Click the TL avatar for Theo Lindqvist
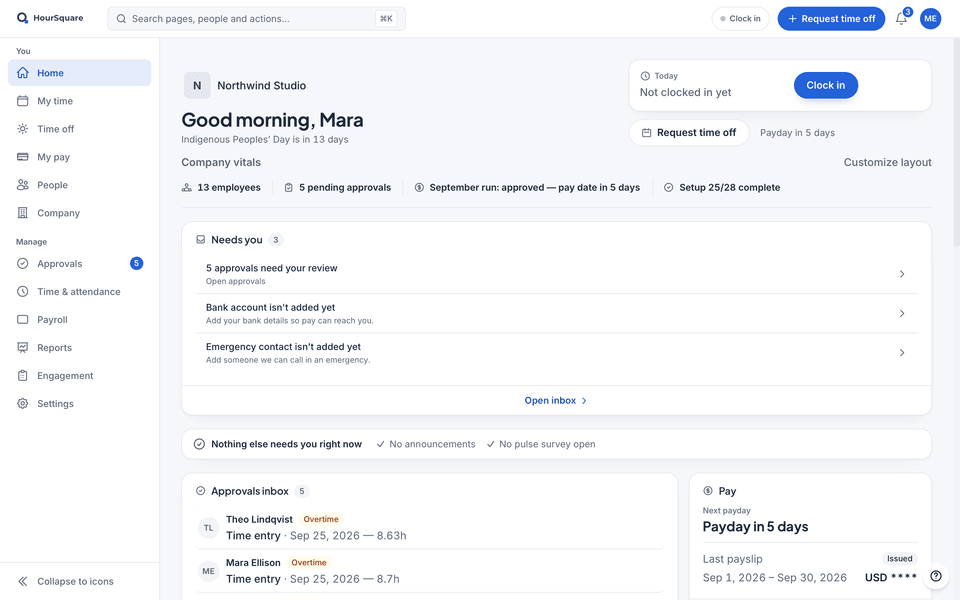Screen dimensions: 960x600 [209, 528]
